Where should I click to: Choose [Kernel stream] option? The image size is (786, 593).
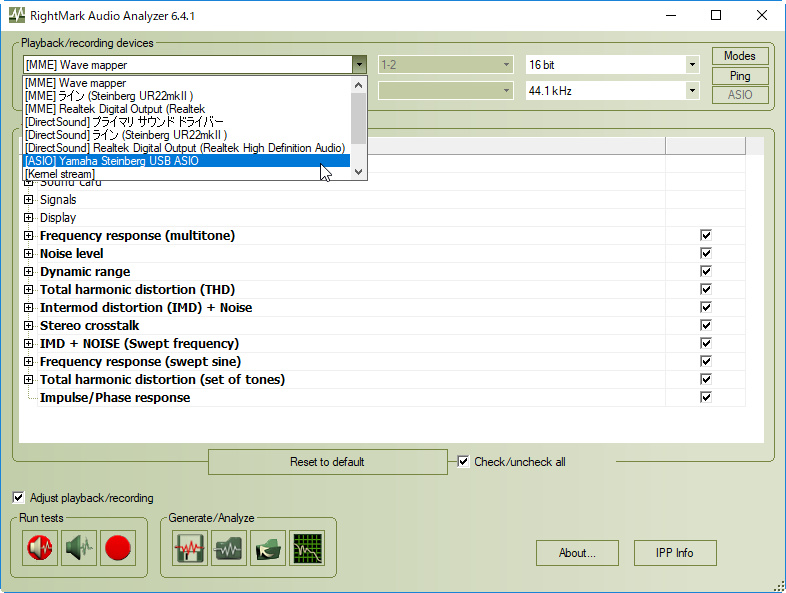tap(187, 174)
